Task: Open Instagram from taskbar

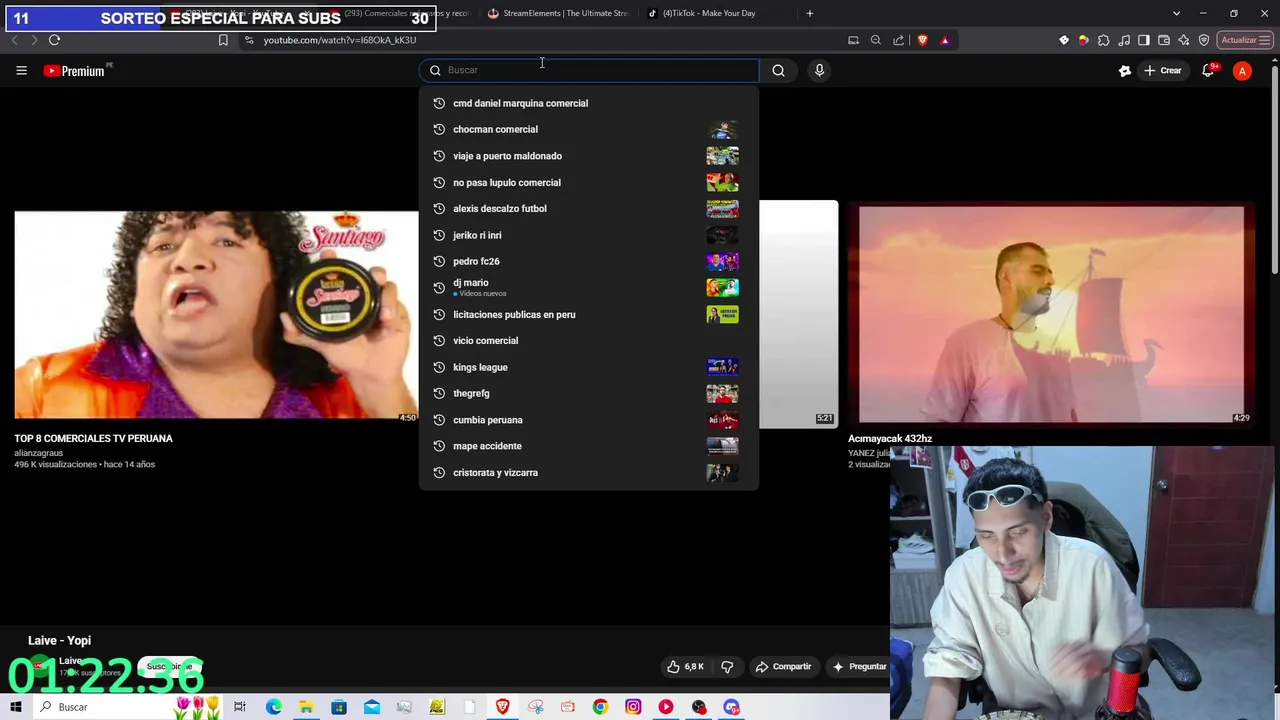Action: click(x=633, y=707)
